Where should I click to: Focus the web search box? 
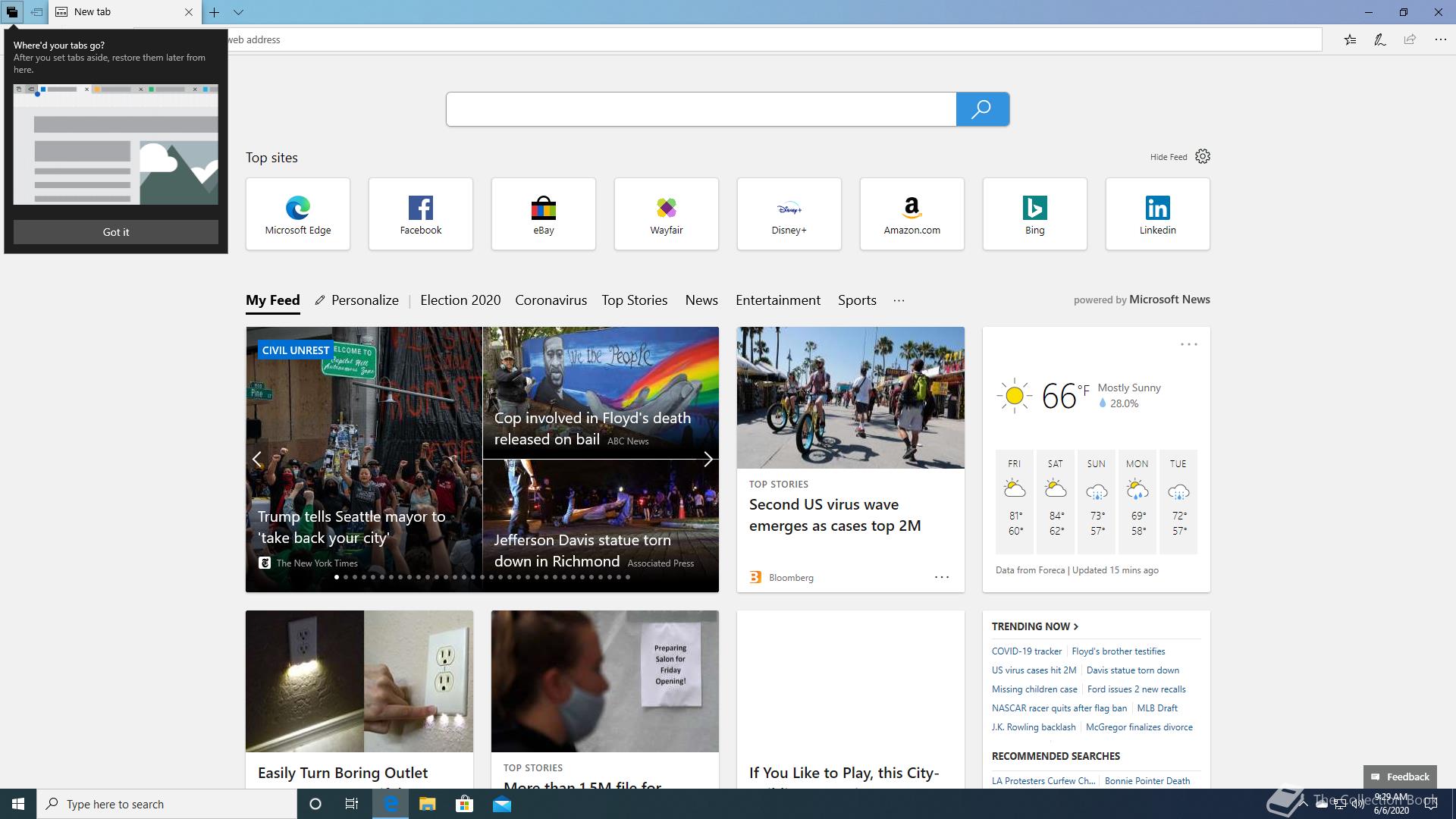tap(701, 109)
